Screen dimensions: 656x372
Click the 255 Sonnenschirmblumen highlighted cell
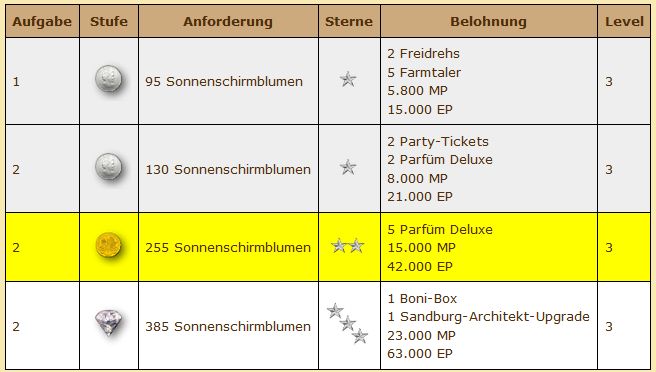click(228, 247)
